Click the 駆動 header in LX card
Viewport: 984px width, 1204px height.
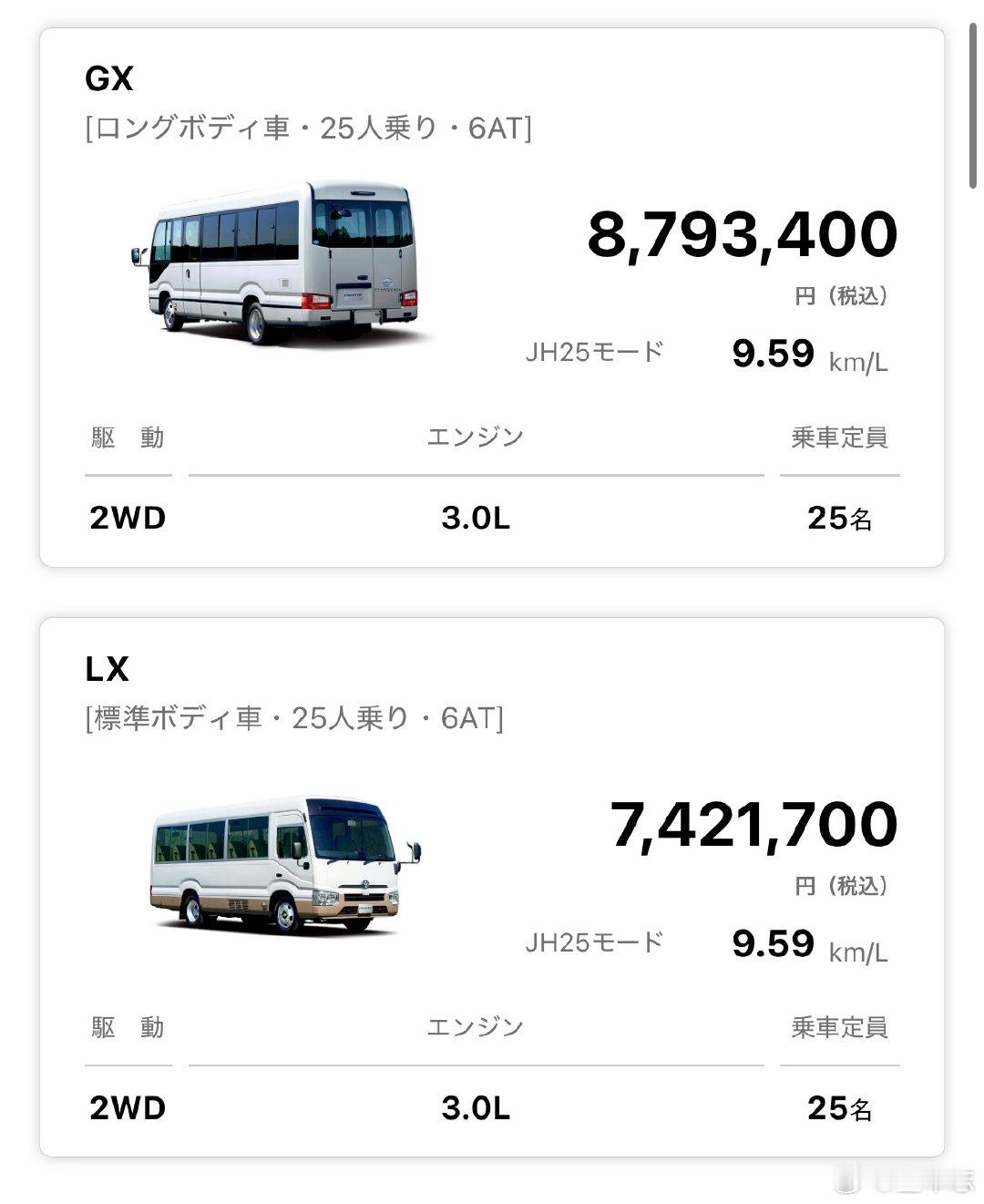128,1027
